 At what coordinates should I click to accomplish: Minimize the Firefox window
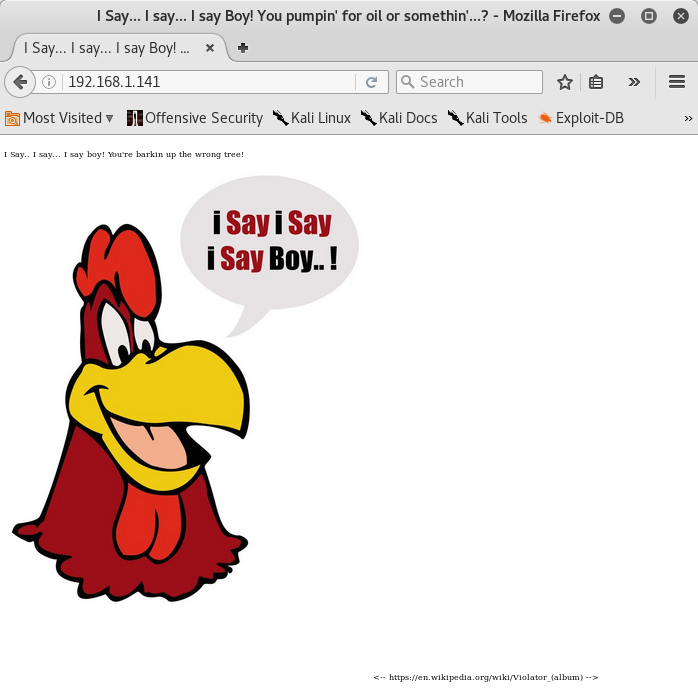coord(617,16)
